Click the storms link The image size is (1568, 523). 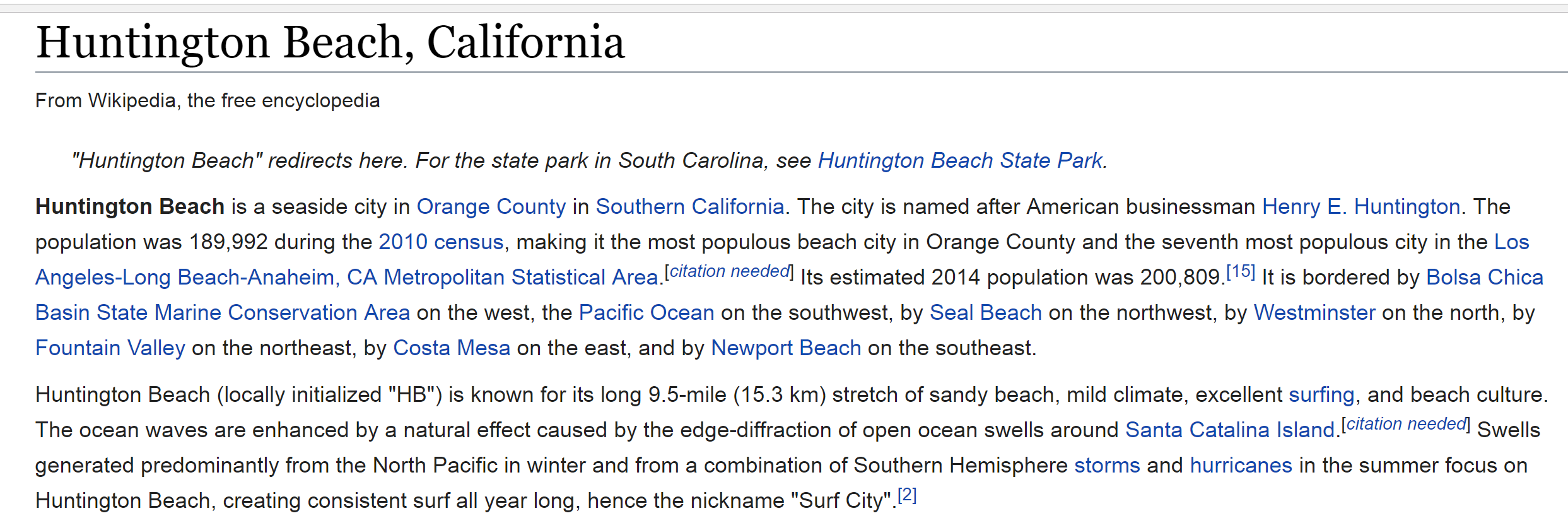[x=1106, y=466]
